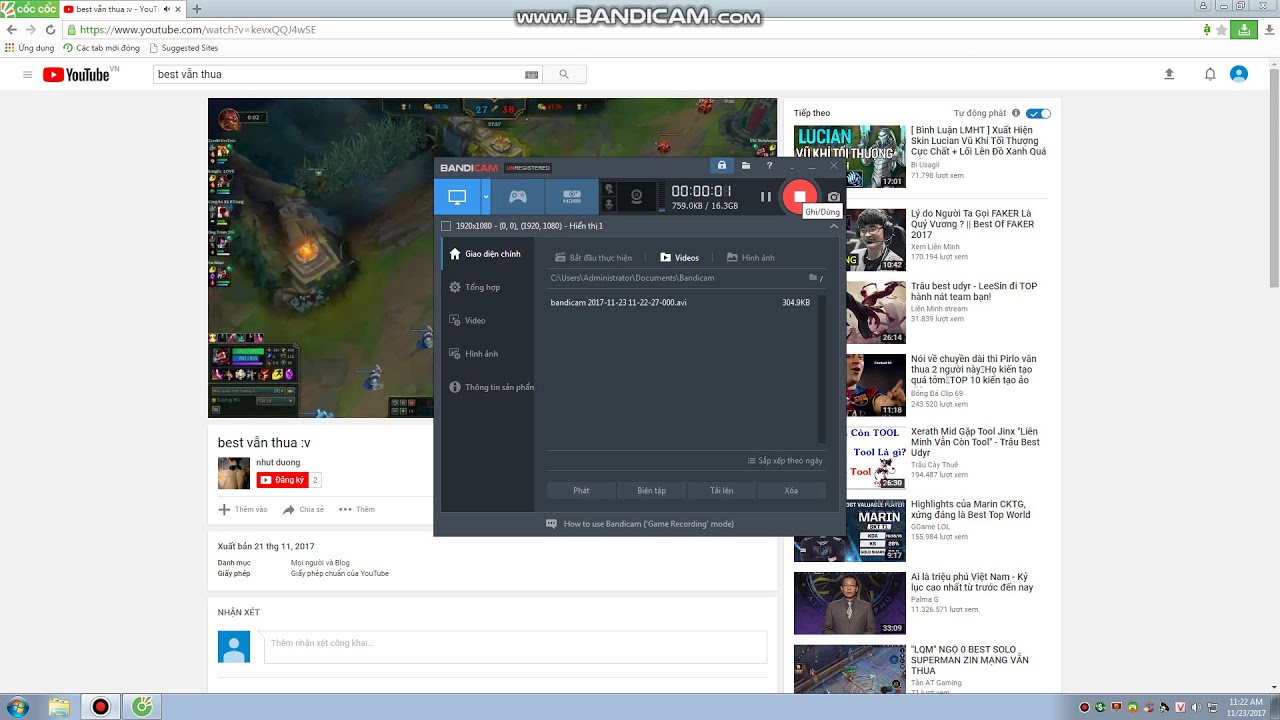This screenshot has height=720, width=1280.
Task: Open the YouTube hamburger guide menu
Action: [27, 74]
